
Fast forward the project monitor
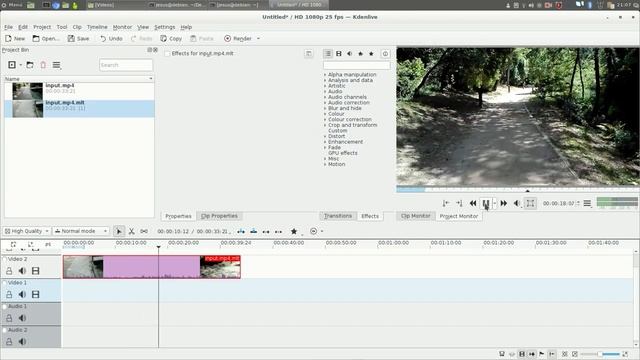[x=504, y=203]
